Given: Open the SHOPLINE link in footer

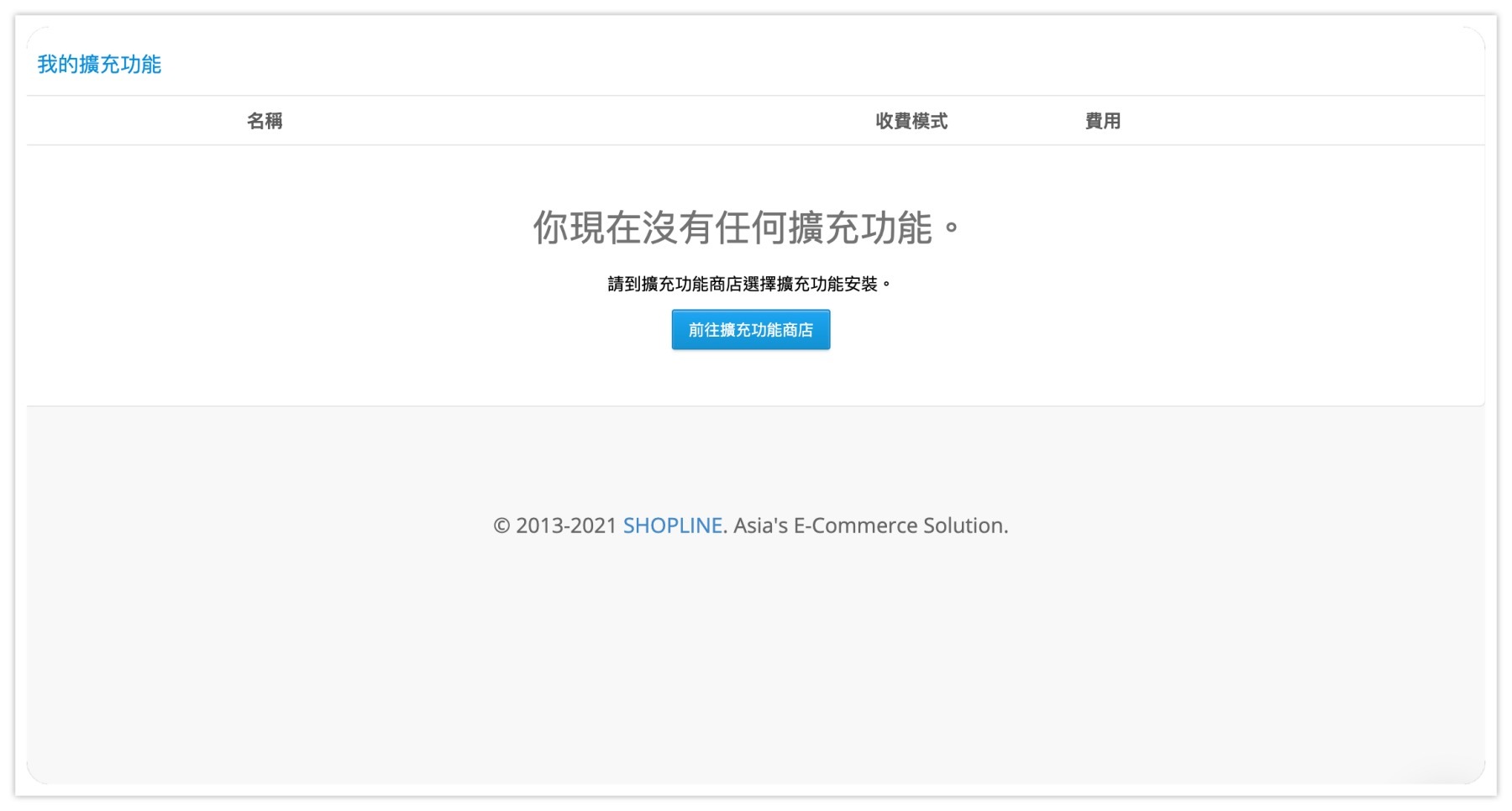Looking at the screenshot, I should [x=672, y=526].
